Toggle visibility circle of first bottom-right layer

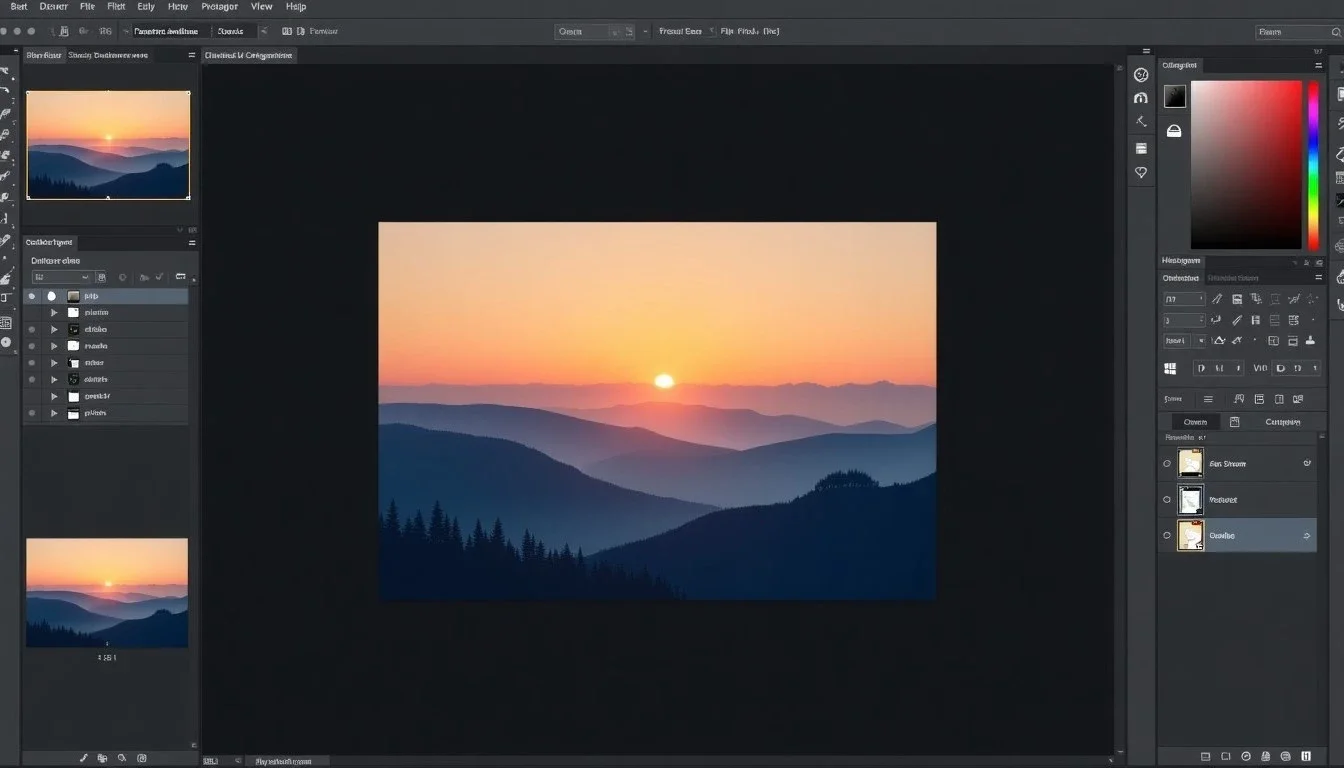[1167, 464]
